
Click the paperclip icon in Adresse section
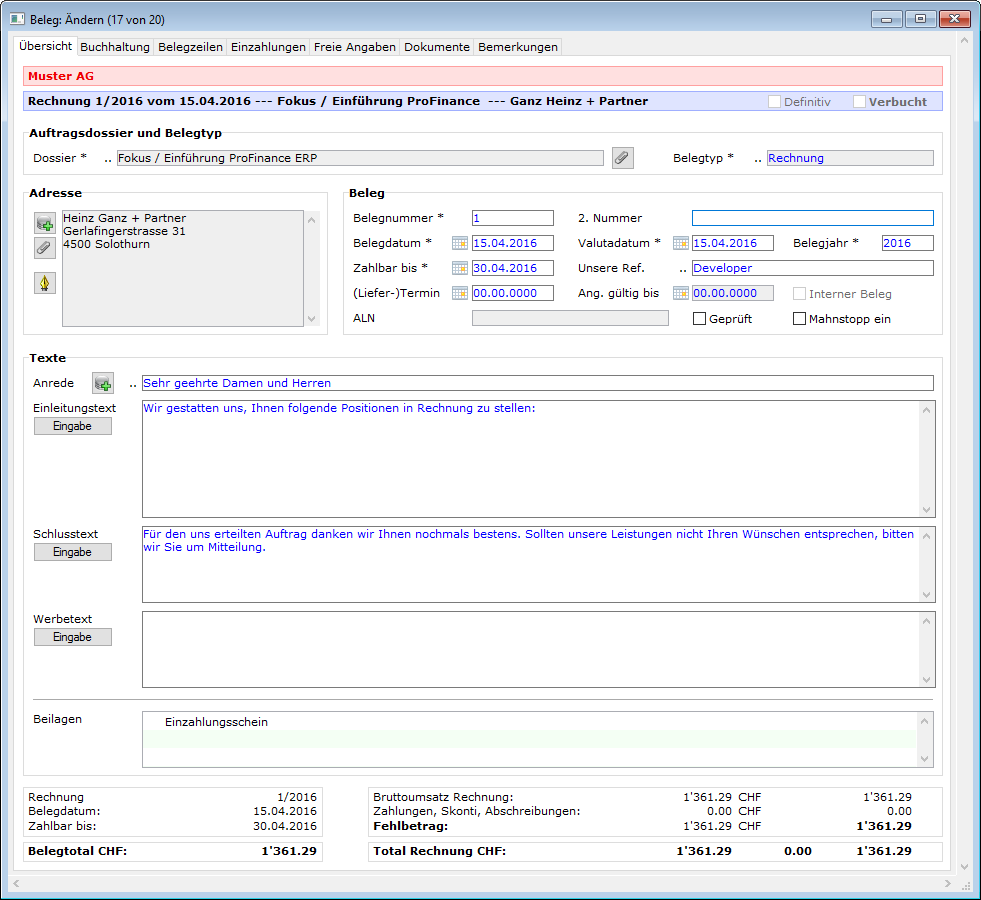[45, 247]
